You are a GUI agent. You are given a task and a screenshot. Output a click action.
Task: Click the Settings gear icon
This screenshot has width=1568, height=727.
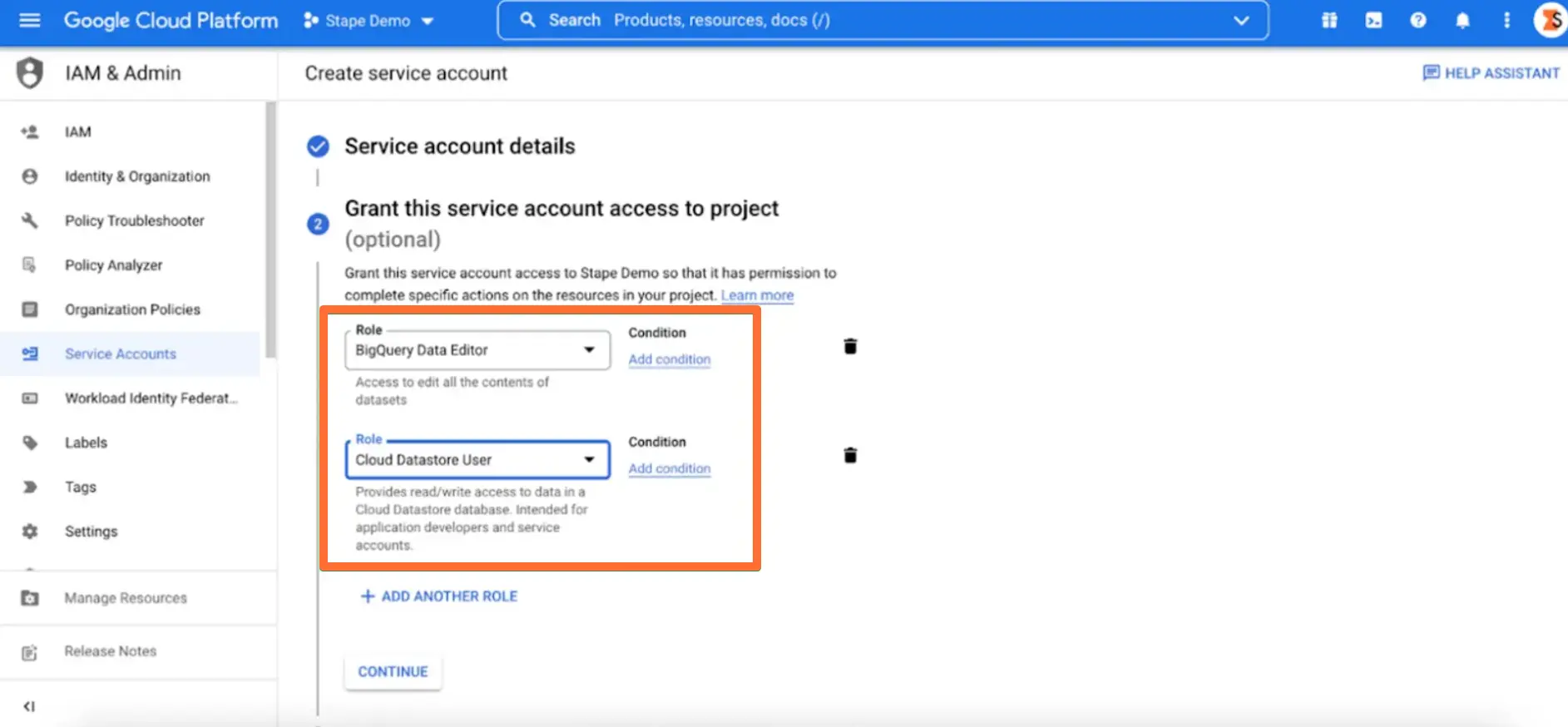click(30, 532)
